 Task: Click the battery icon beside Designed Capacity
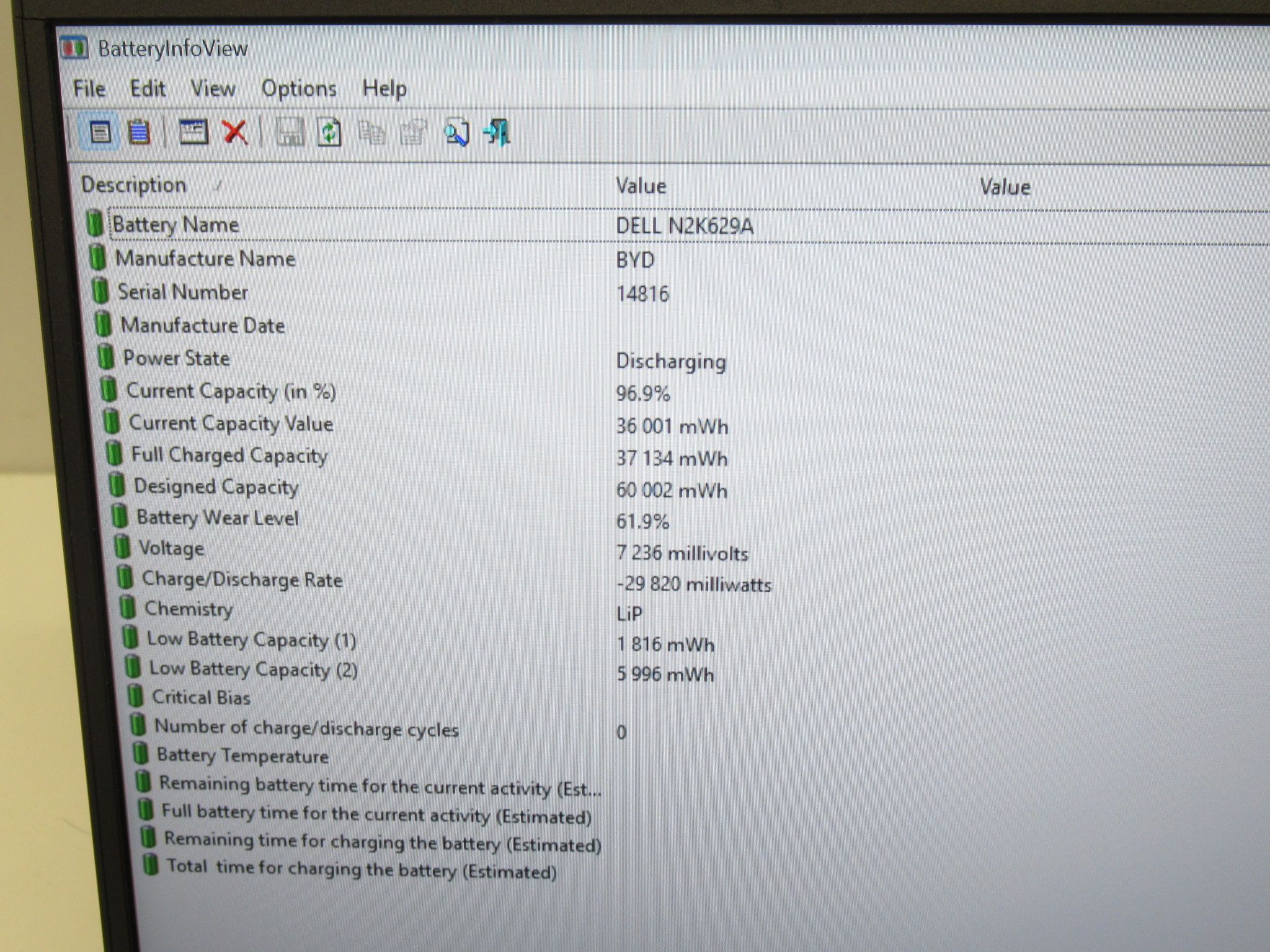[116, 485]
